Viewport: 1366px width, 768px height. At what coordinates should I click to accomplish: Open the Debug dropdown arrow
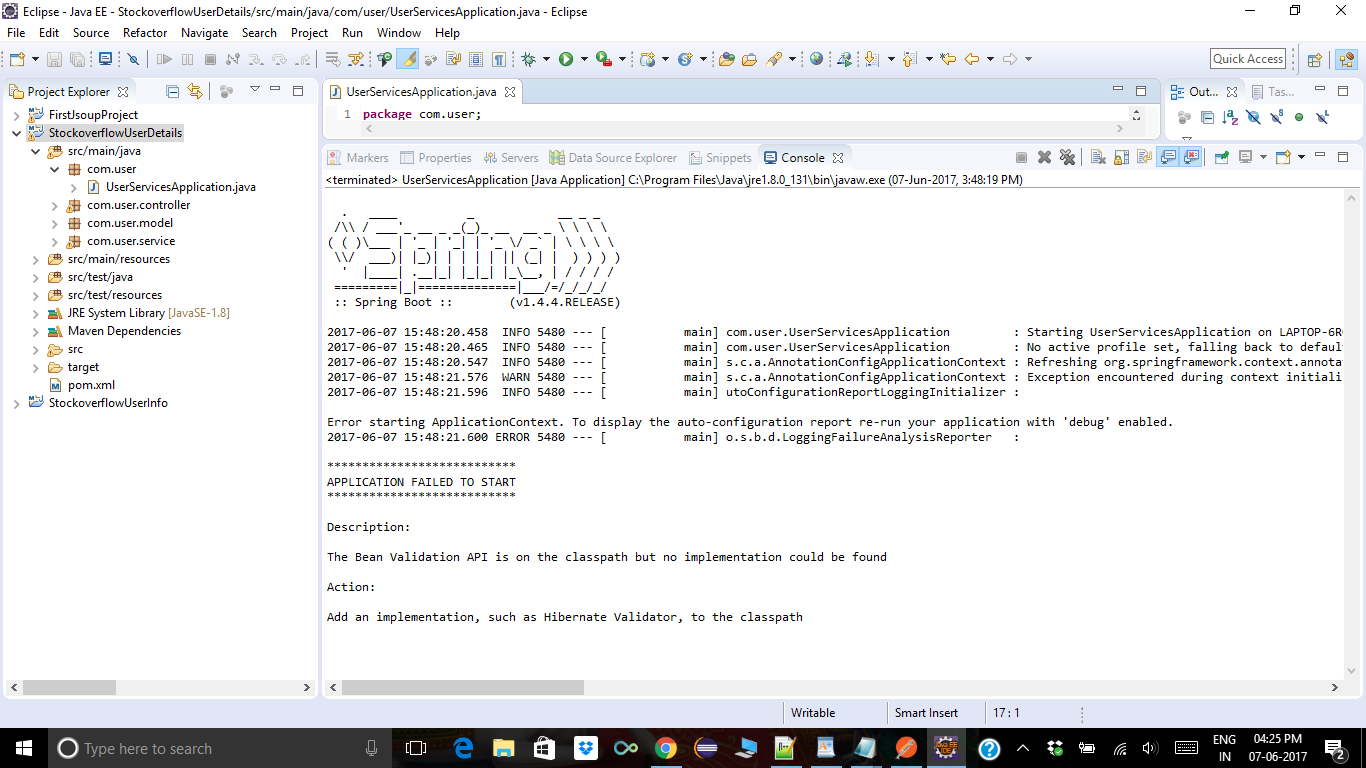(x=546, y=59)
